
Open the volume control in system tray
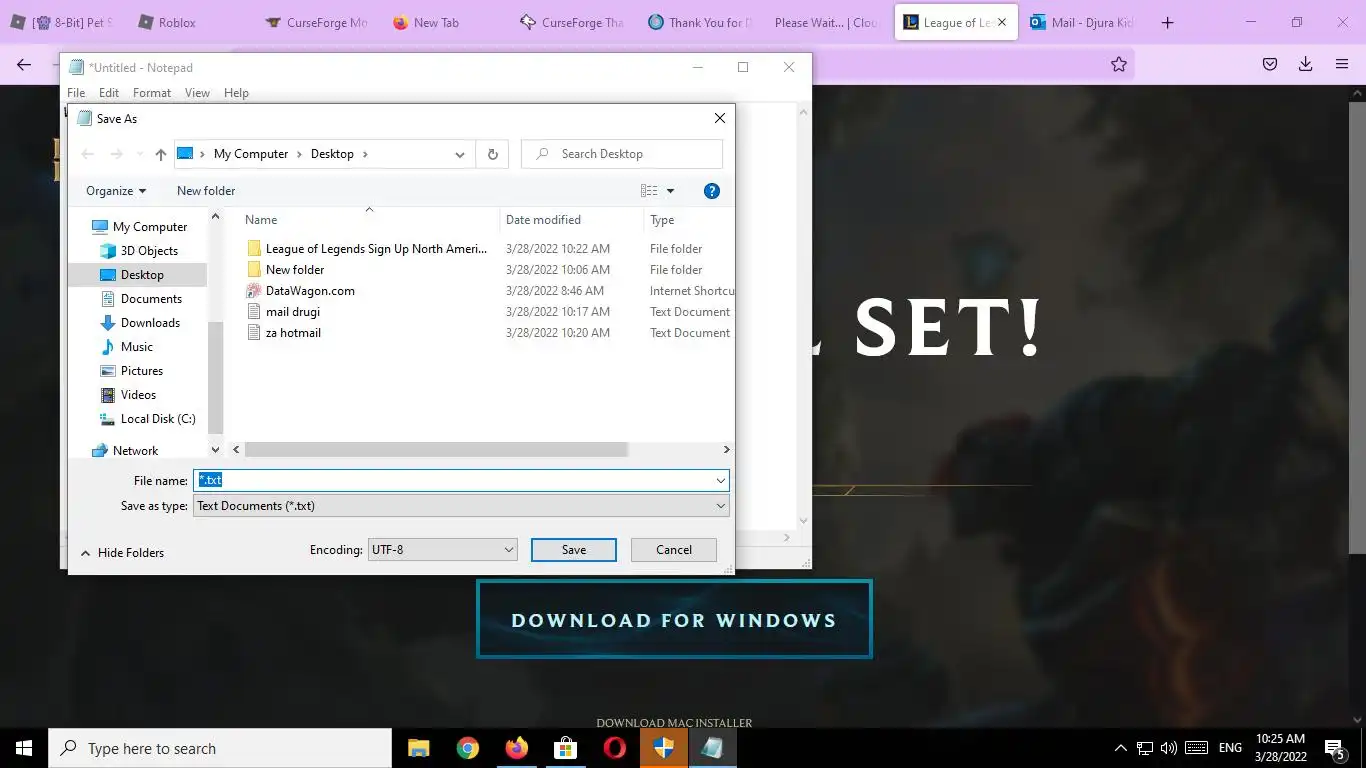pyautogui.click(x=1168, y=748)
